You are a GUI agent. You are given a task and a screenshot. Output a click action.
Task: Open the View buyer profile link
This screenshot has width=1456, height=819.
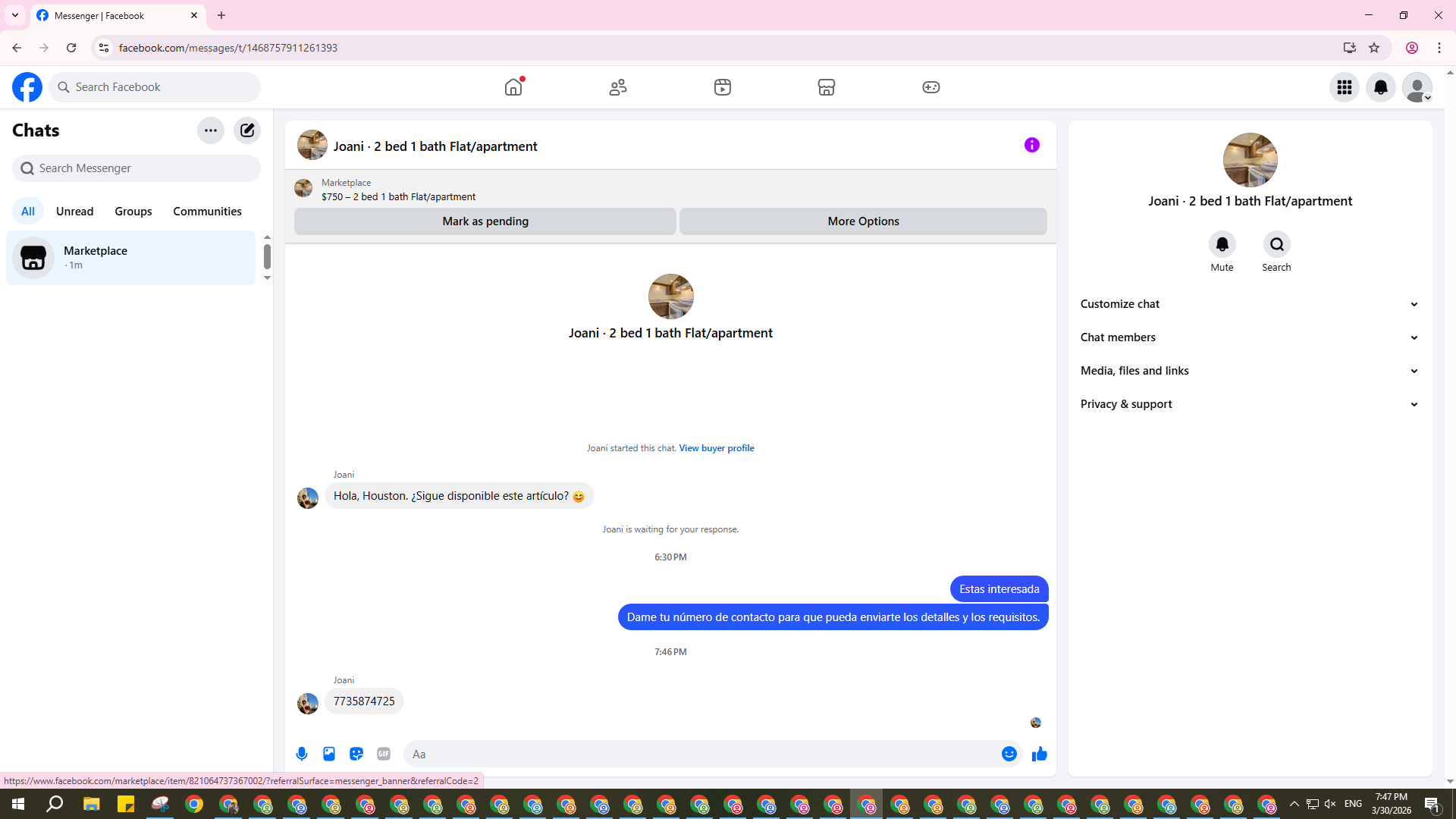coord(716,448)
